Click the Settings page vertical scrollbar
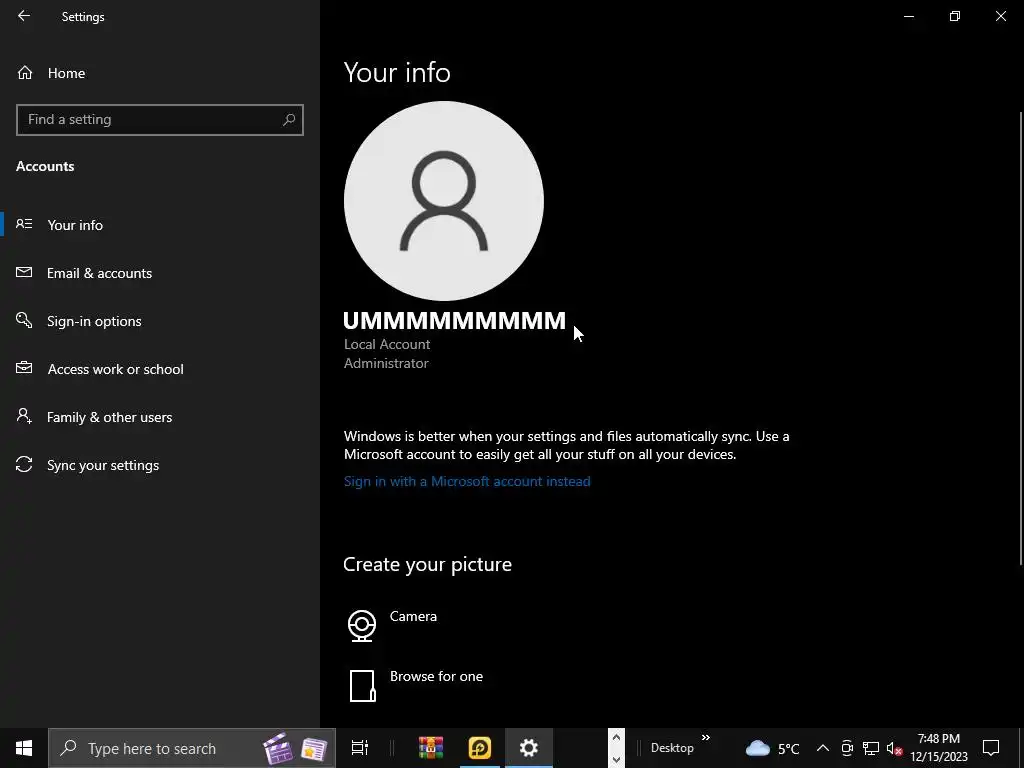This screenshot has height=768, width=1024. tap(1020, 338)
